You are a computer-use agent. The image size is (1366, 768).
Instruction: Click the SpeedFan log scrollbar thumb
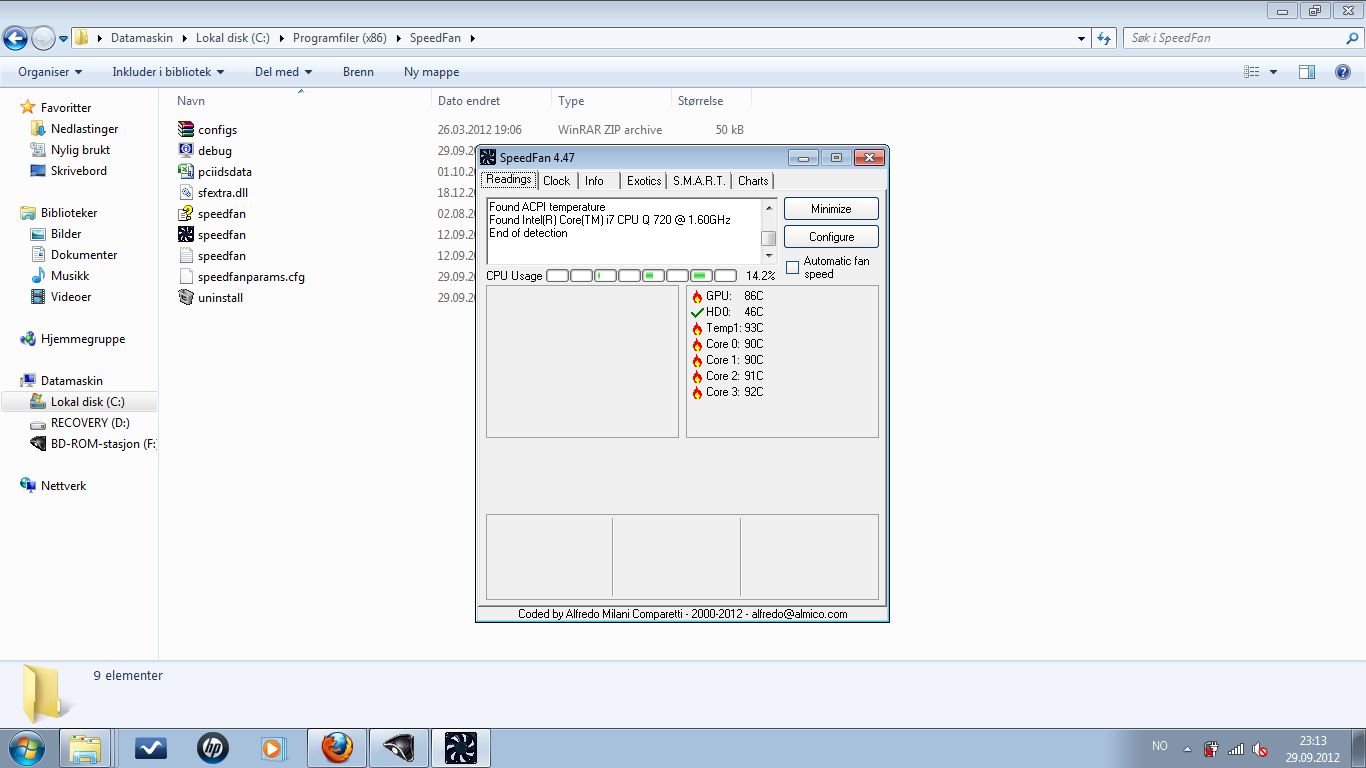click(x=768, y=238)
